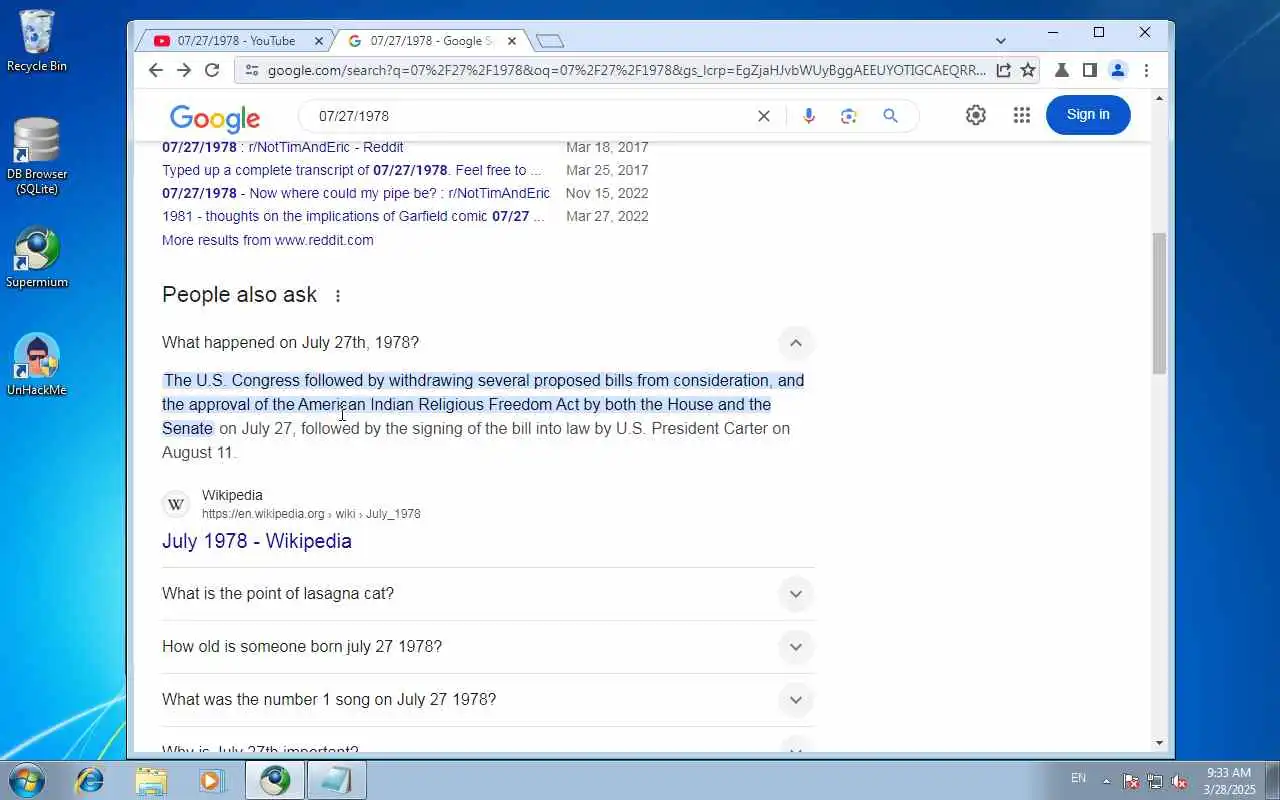This screenshot has height=800, width=1280.
Task: Open a new tab
Action: click(x=550, y=41)
